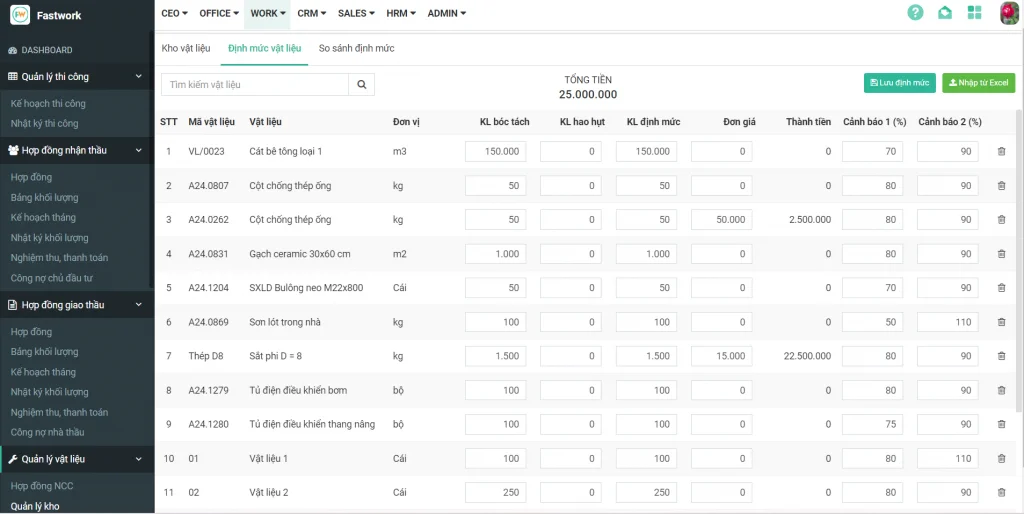1024x514 pixels.
Task: Click trash icon for Sắt phi D = 8
Action: (1001, 356)
